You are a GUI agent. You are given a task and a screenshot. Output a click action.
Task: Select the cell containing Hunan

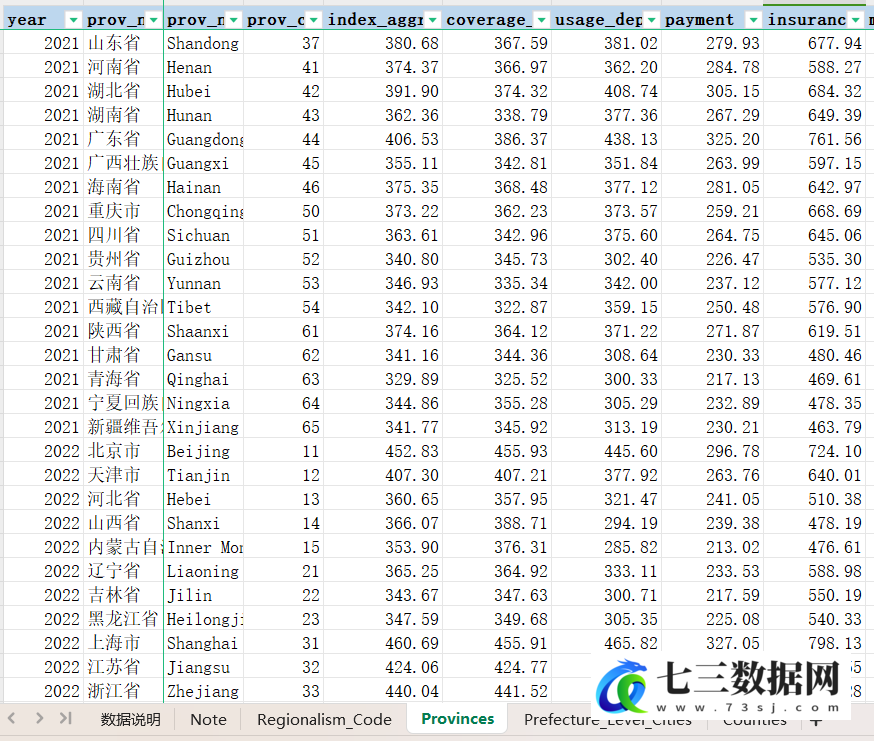[203, 115]
